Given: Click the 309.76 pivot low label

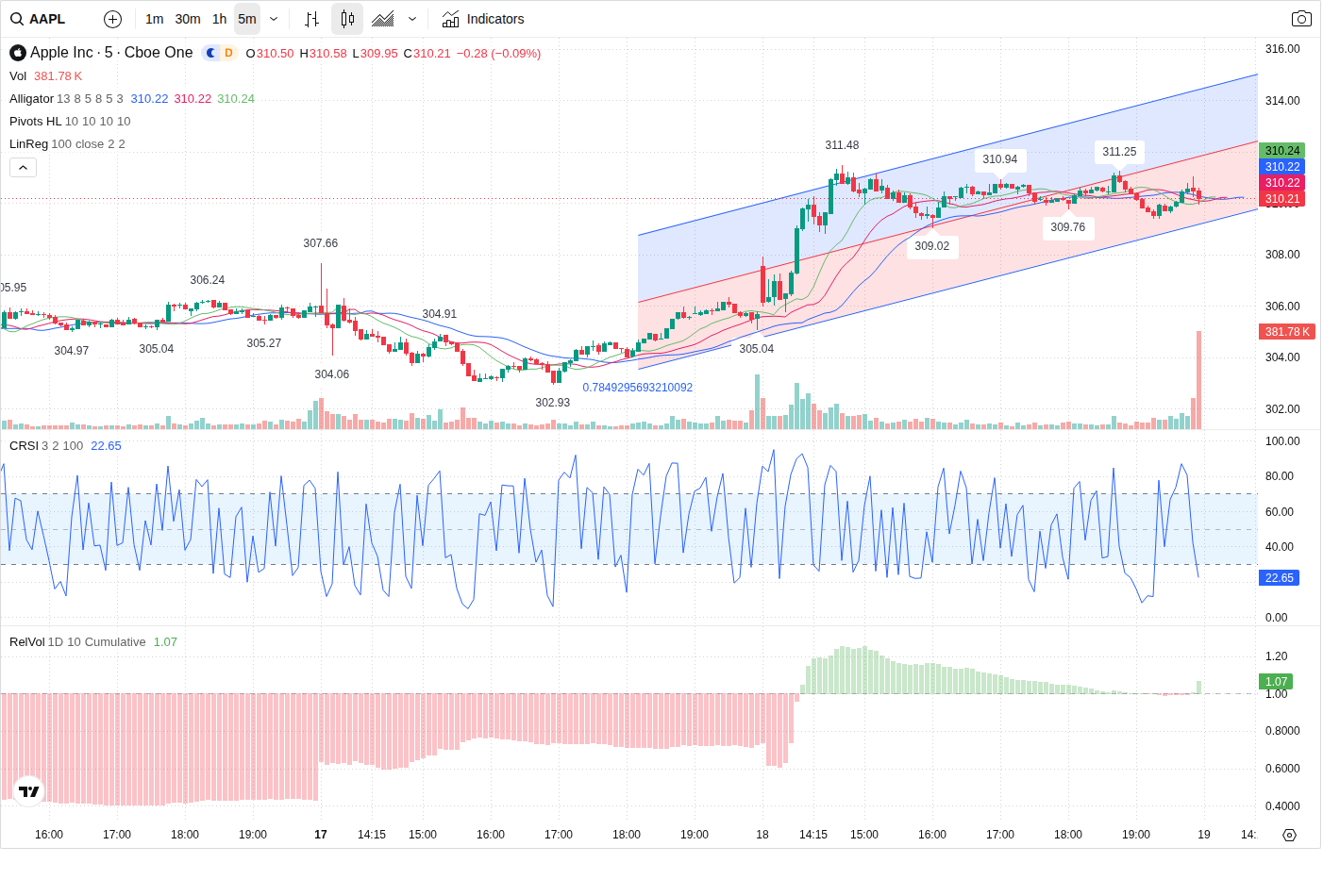Looking at the screenshot, I should 1067,227.
